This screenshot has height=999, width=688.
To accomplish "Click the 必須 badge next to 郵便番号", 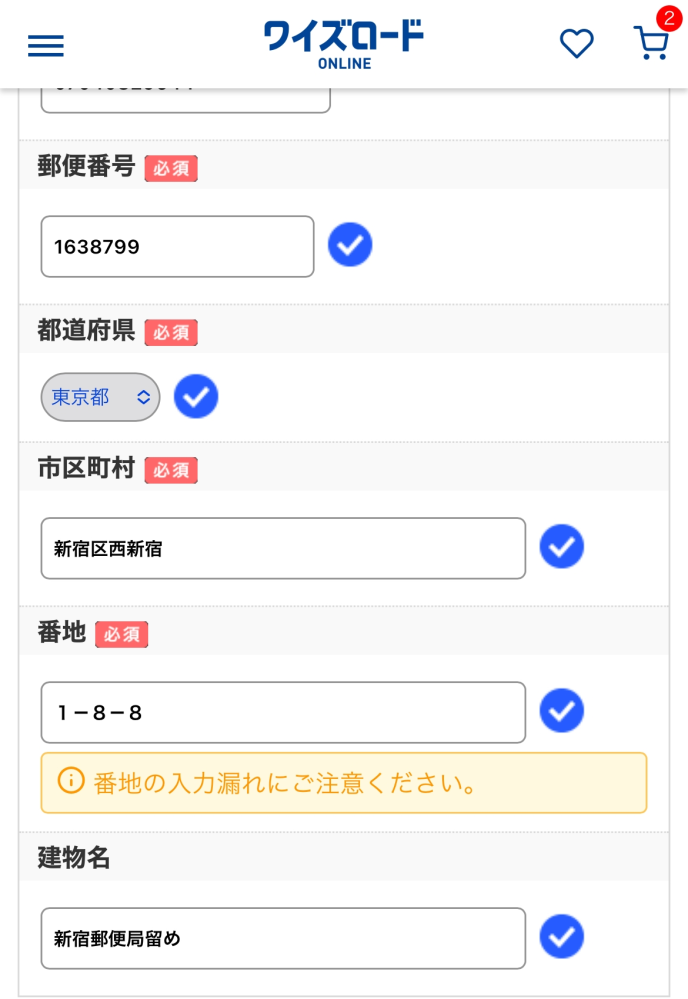I will pyautogui.click(x=171, y=168).
